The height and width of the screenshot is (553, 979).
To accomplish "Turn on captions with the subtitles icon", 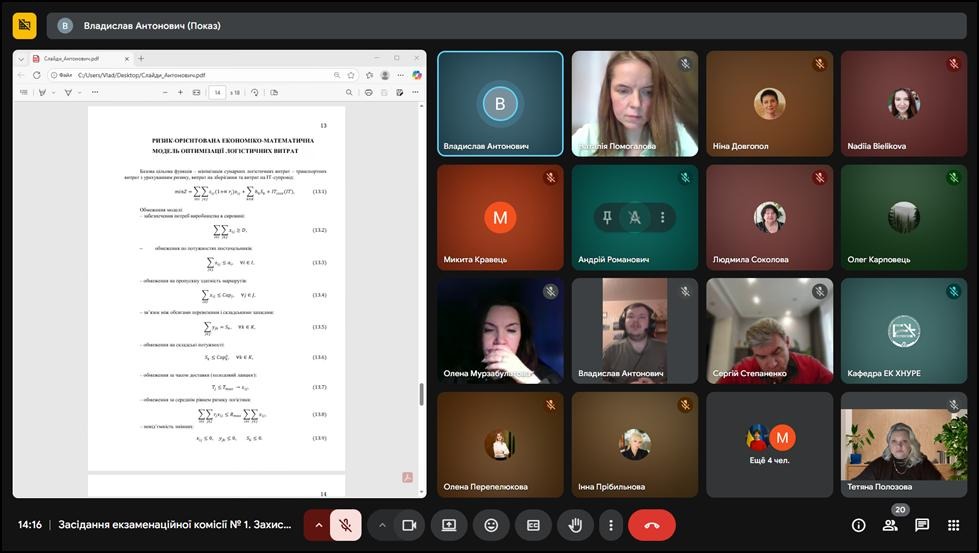I will (533, 525).
